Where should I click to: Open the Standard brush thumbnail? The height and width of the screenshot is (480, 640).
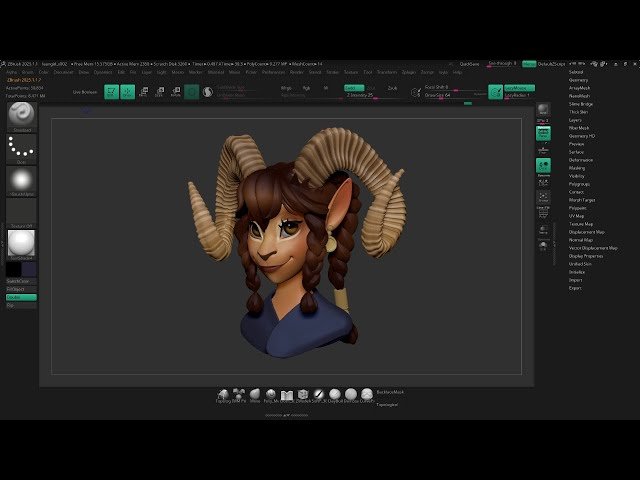(21, 115)
